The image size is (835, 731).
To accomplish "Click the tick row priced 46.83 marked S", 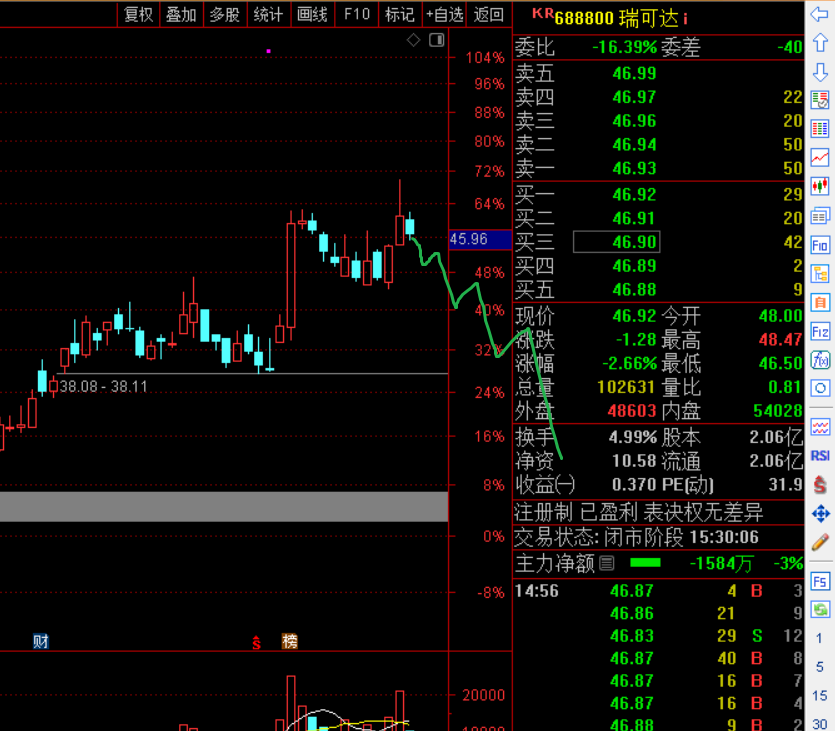I will pos(658,636).
